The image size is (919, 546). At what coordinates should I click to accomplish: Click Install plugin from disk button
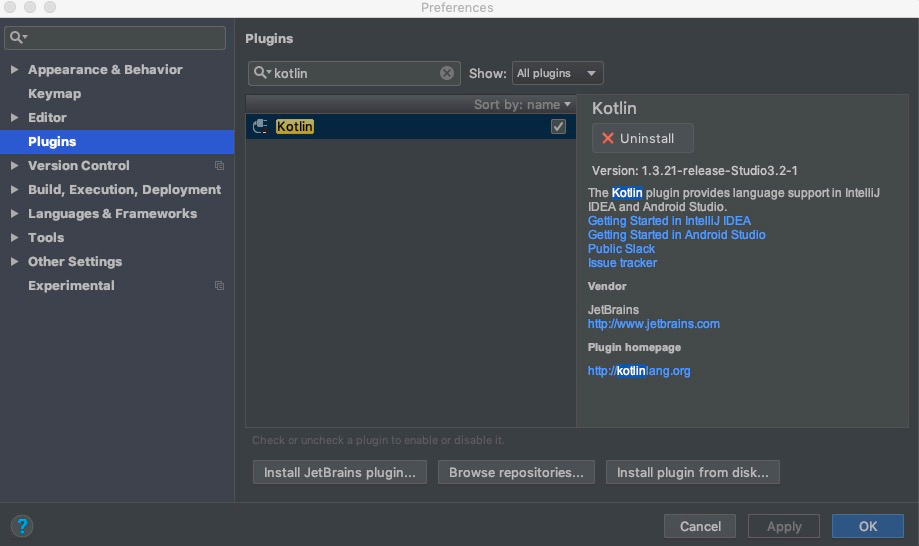pos(692,472)
